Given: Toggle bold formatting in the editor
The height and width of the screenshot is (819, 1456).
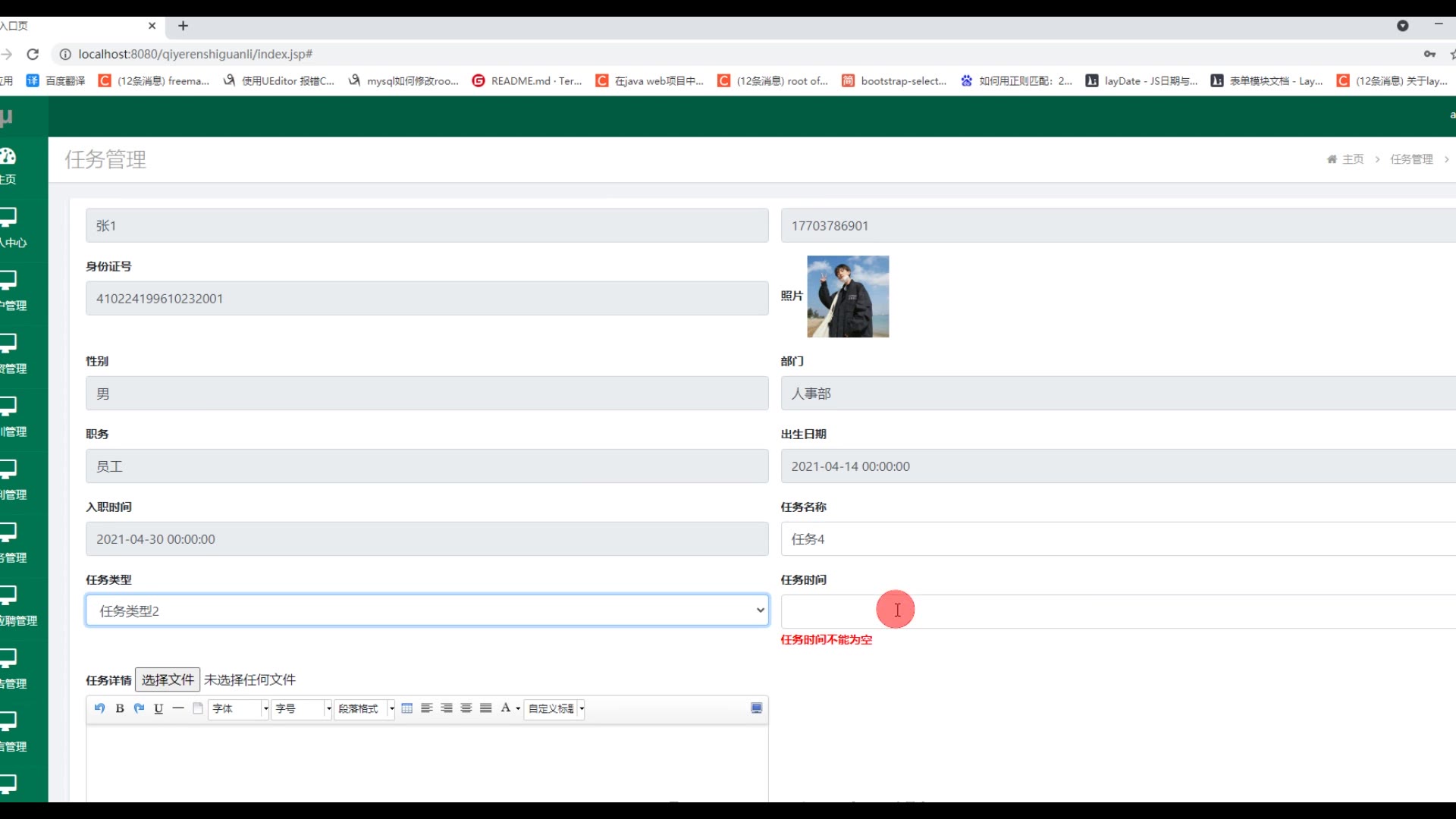Looking at the screenshot, I should click(x=119, y=708).
